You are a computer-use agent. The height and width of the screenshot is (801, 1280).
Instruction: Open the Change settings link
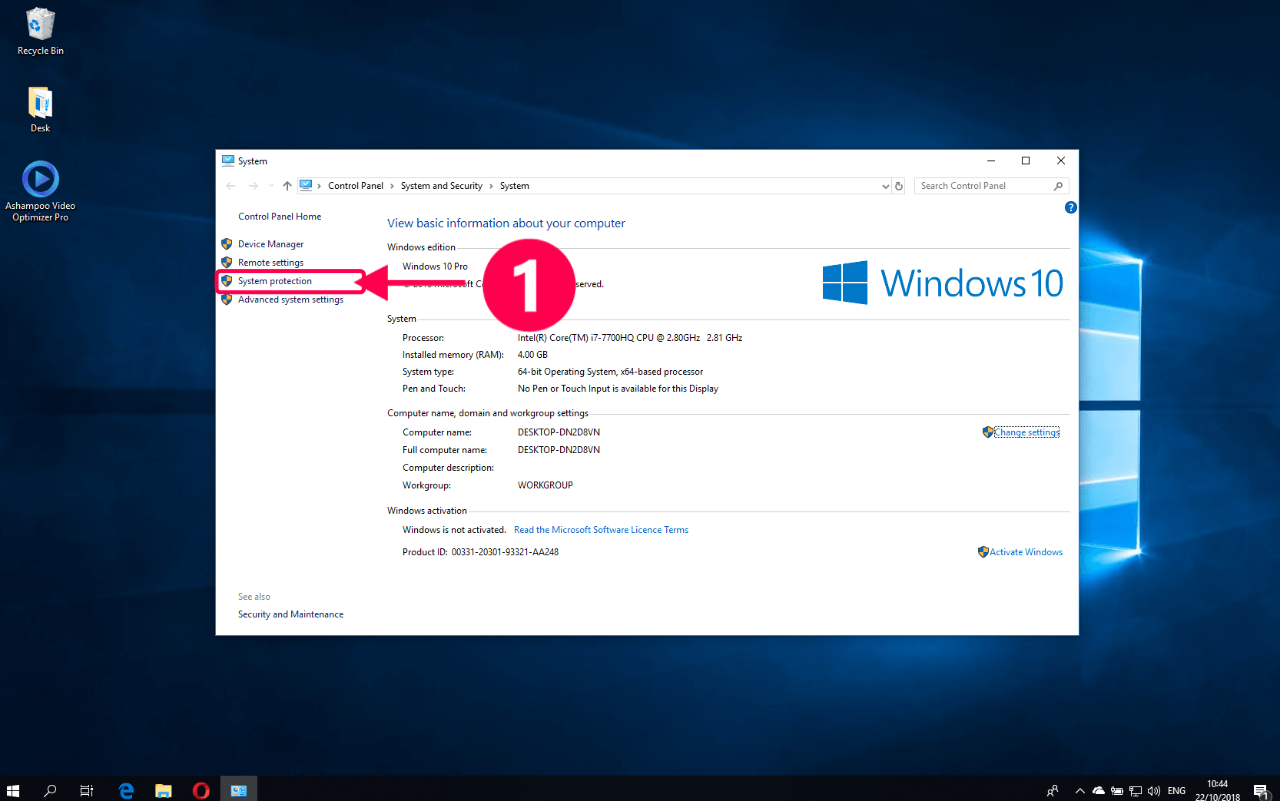(x=1027, y=433)
